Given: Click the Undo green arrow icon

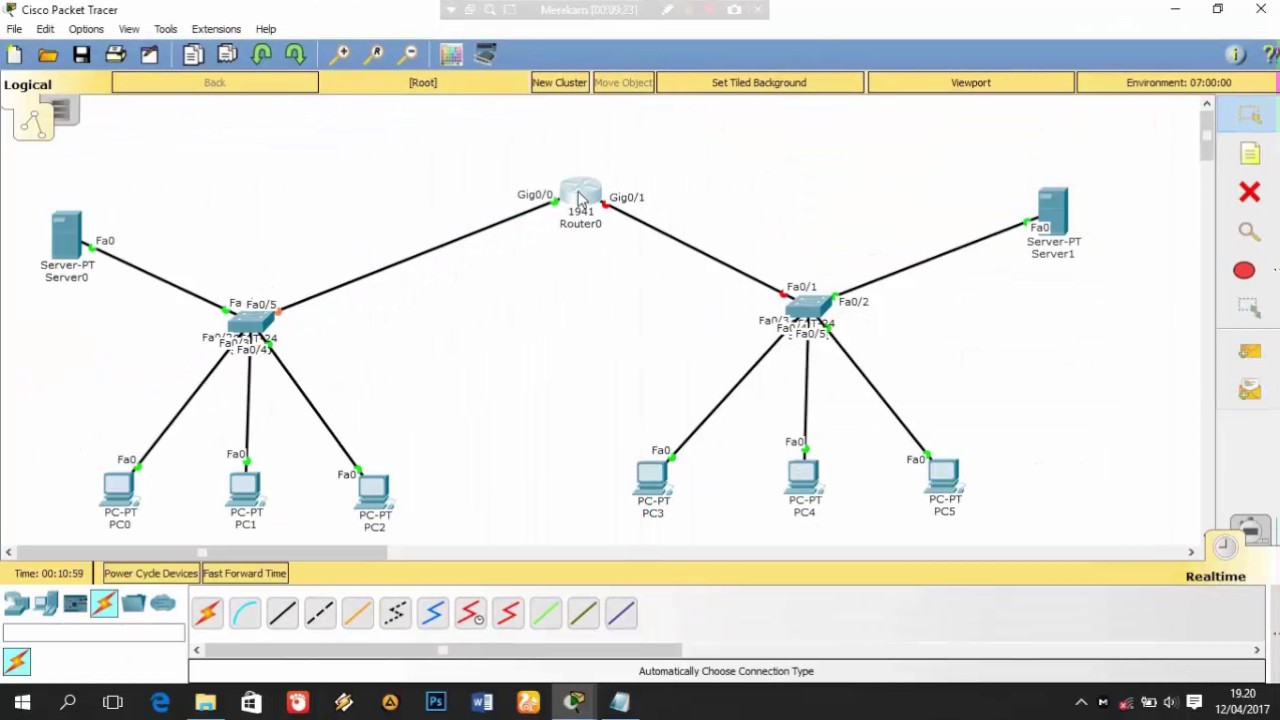Looking at the screenshot, I should tap(262, 55).
